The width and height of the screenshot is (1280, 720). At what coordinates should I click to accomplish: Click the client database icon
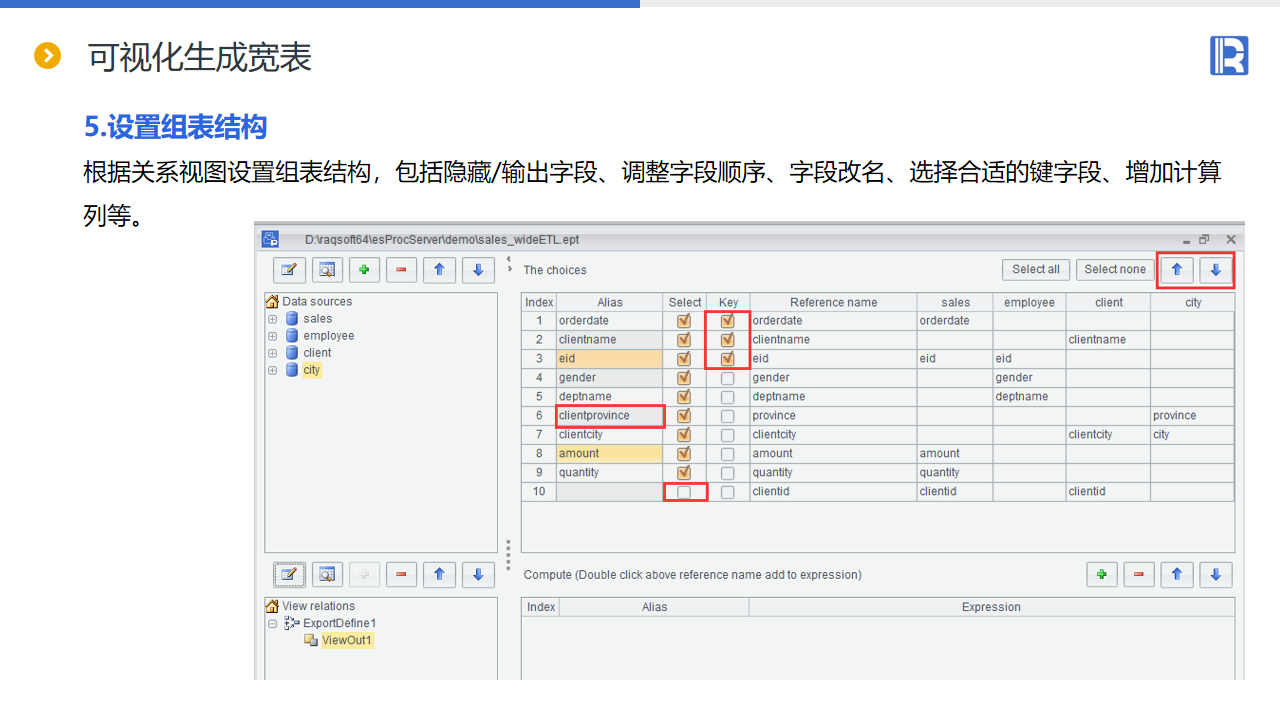pos(292,353)
